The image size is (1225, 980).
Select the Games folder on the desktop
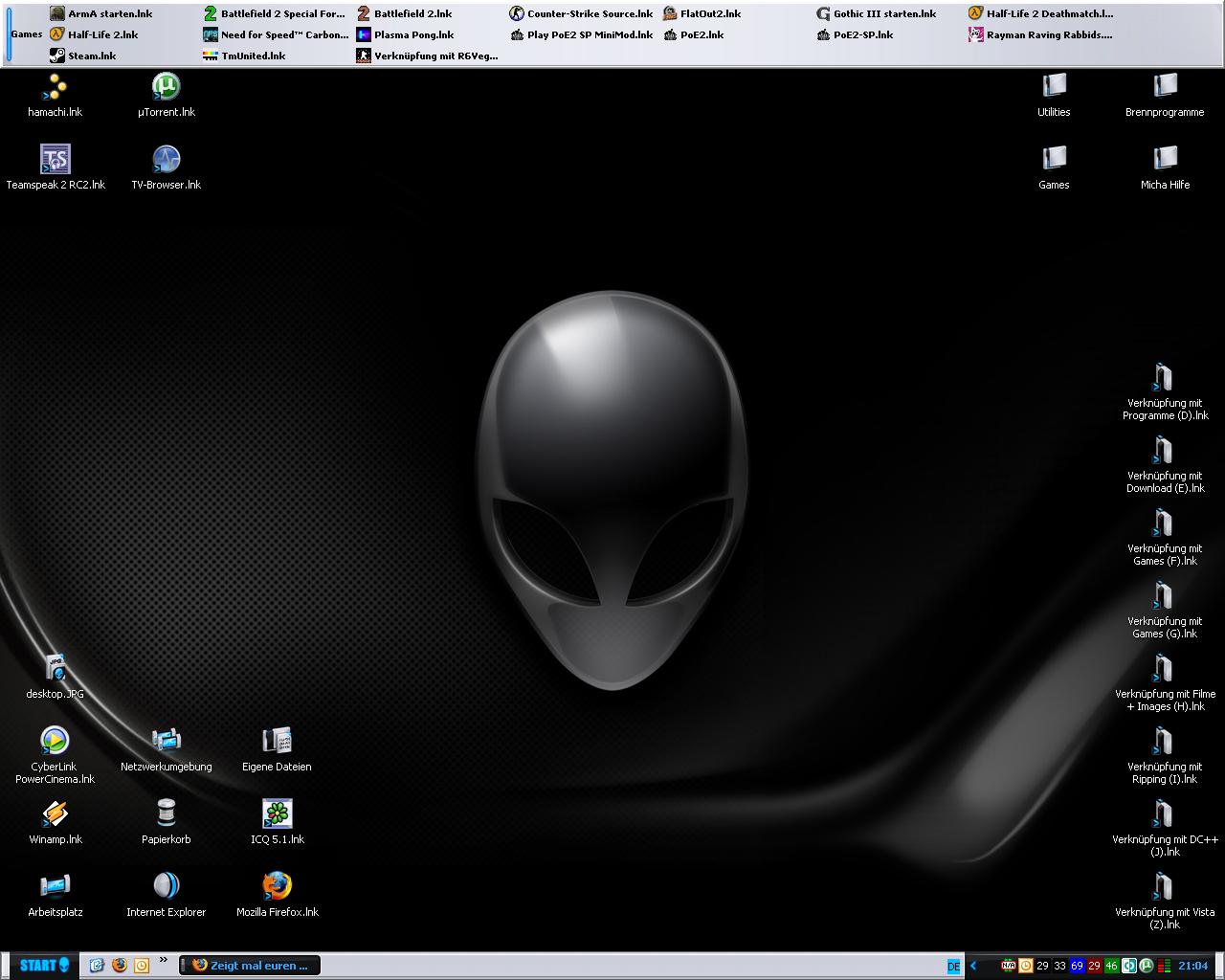[1054, 167]
